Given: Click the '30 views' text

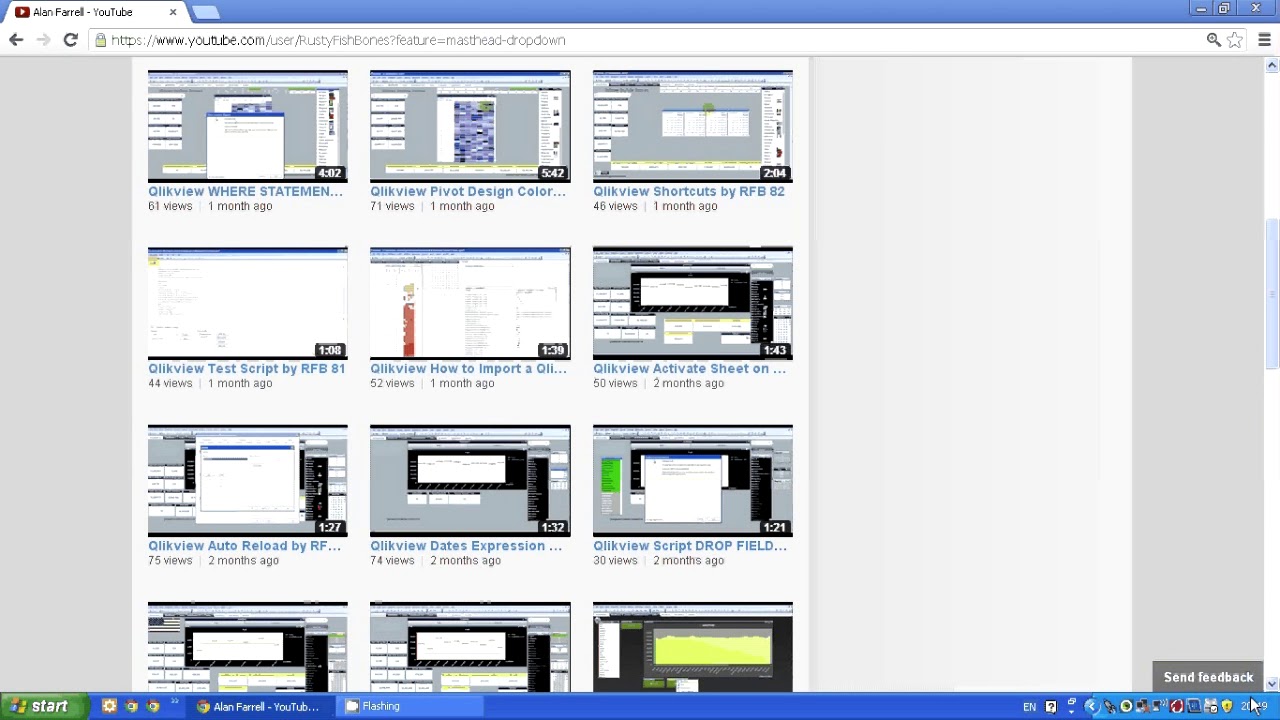Looking at the screenshot, I should click(x=615, y=560).
